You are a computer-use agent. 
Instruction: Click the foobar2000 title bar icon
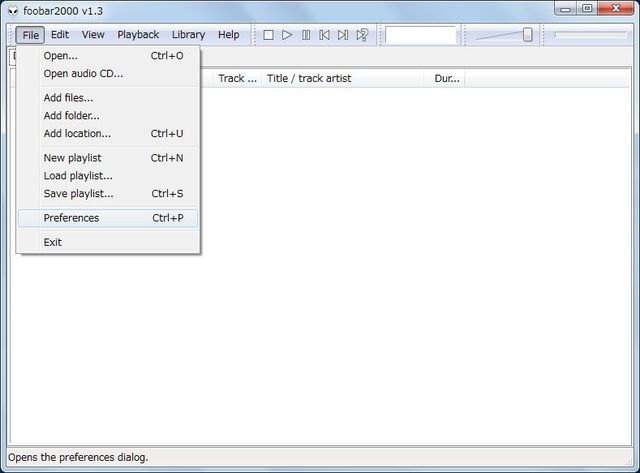pyautogui.click(x=13, y=10)
